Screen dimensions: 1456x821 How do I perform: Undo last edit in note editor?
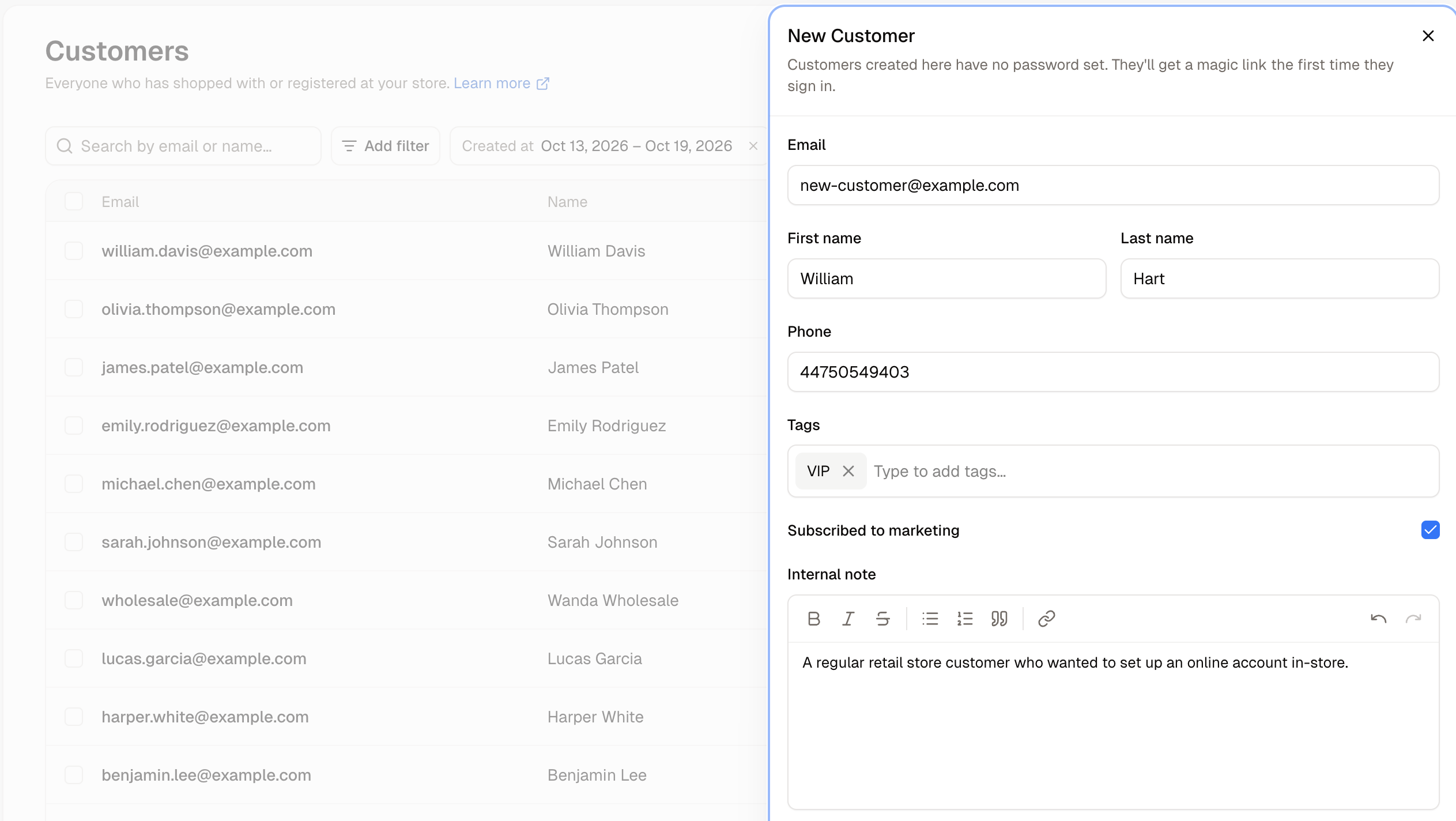pos(1379,619)
